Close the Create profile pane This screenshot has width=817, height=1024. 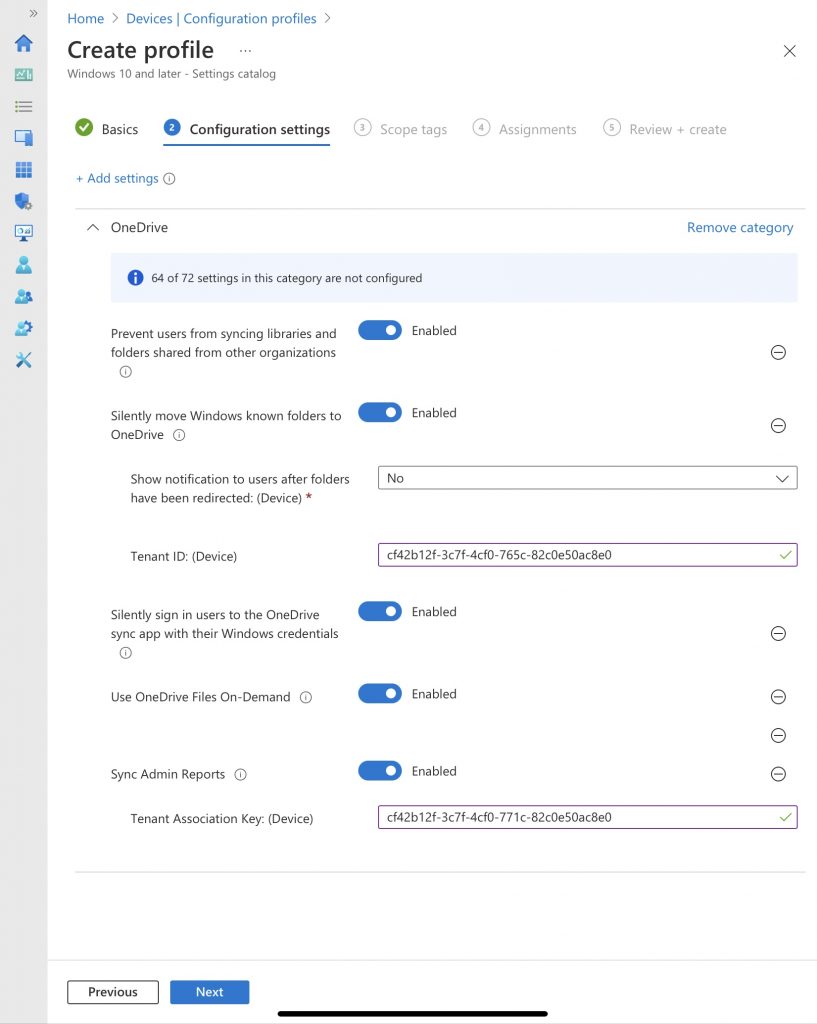(x=790, y=51)
